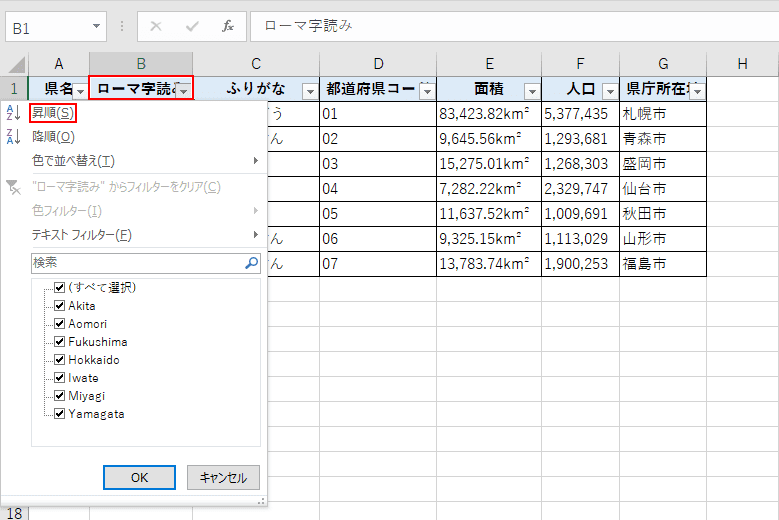Click the formula bar confirm checkmark icon

point(192,26)
